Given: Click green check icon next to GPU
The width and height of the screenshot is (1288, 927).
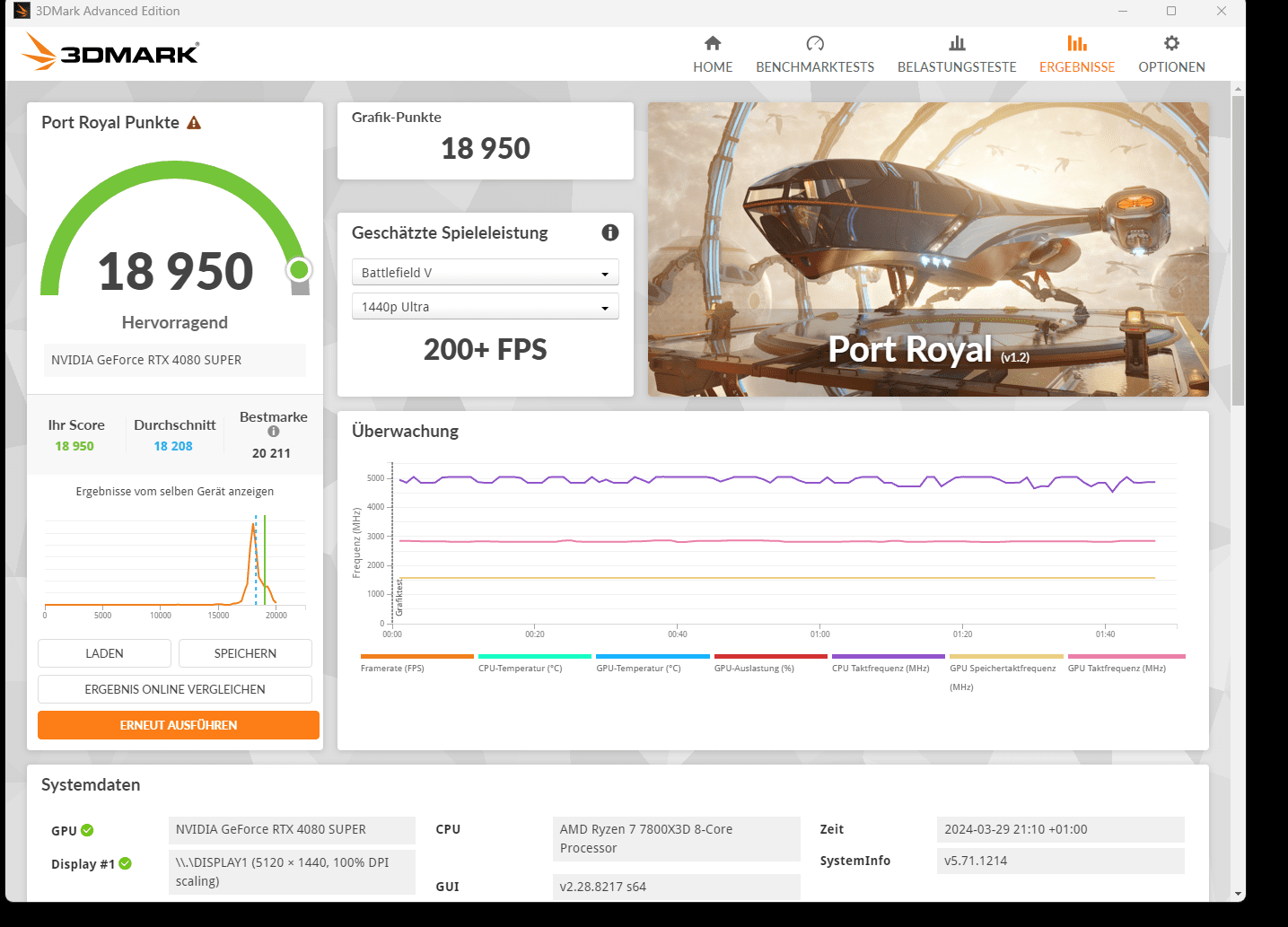Looking at the screenshot, I should (87, 830).
